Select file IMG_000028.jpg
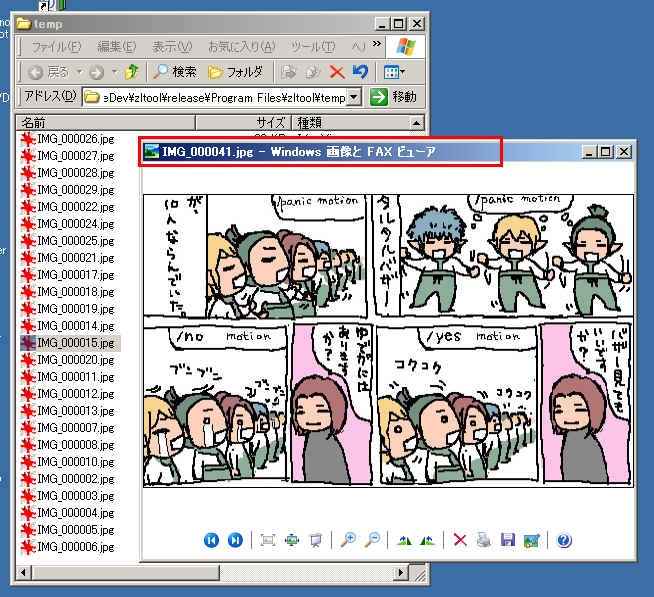 (x=68, y=173)
